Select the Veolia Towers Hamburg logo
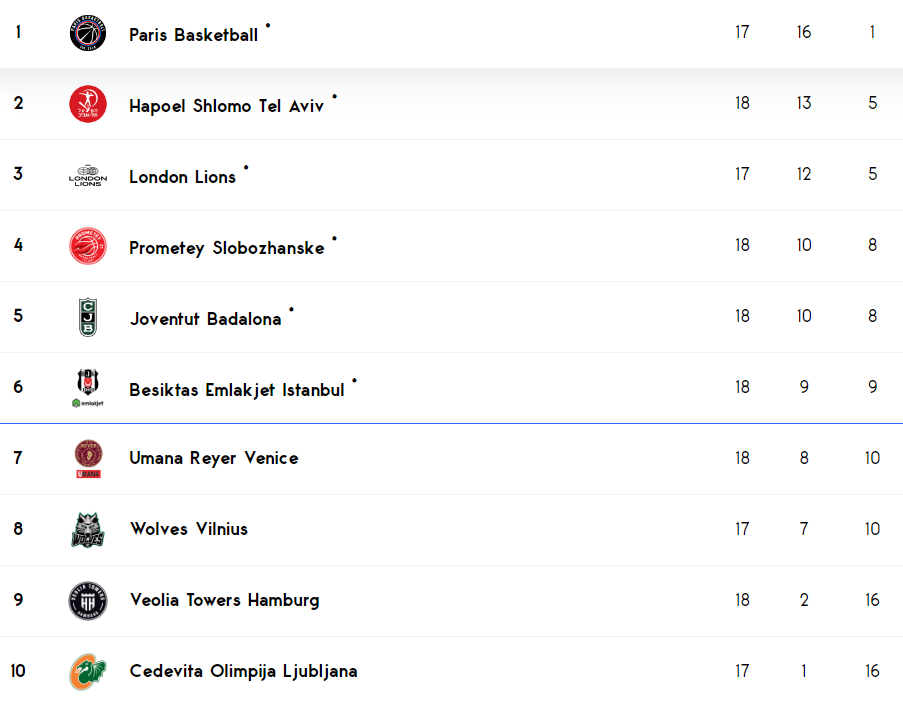This screenshot has height=702, width=903. [x=88, y=601]
